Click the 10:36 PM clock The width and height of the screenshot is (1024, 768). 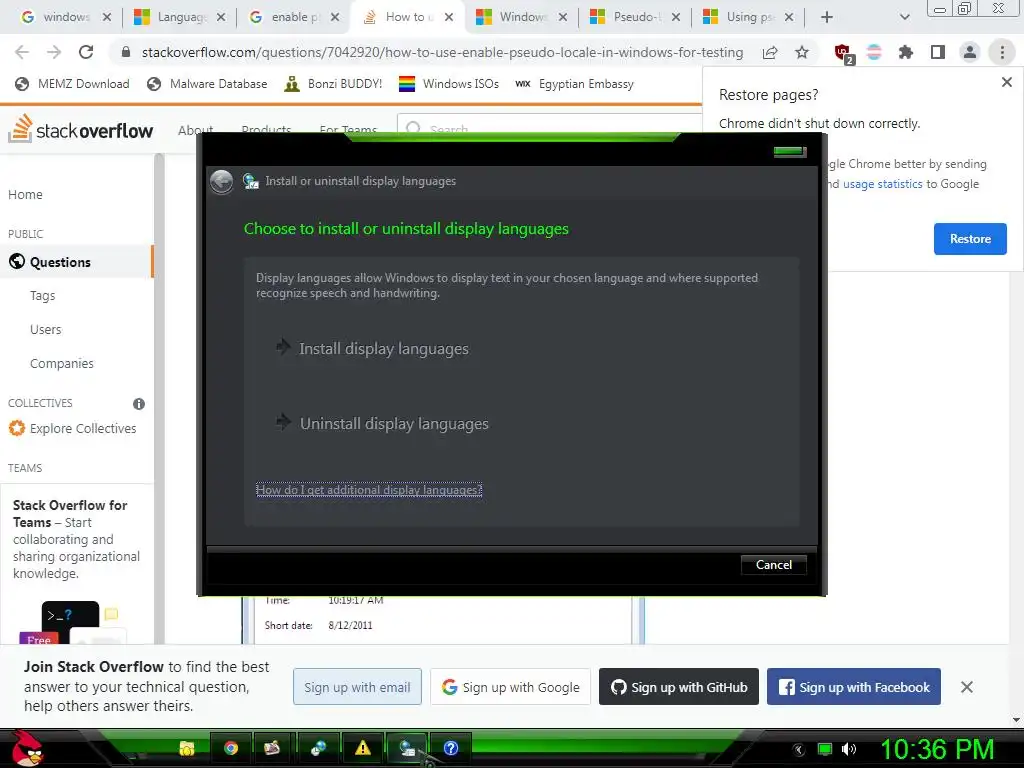click(x=938, y=749)
